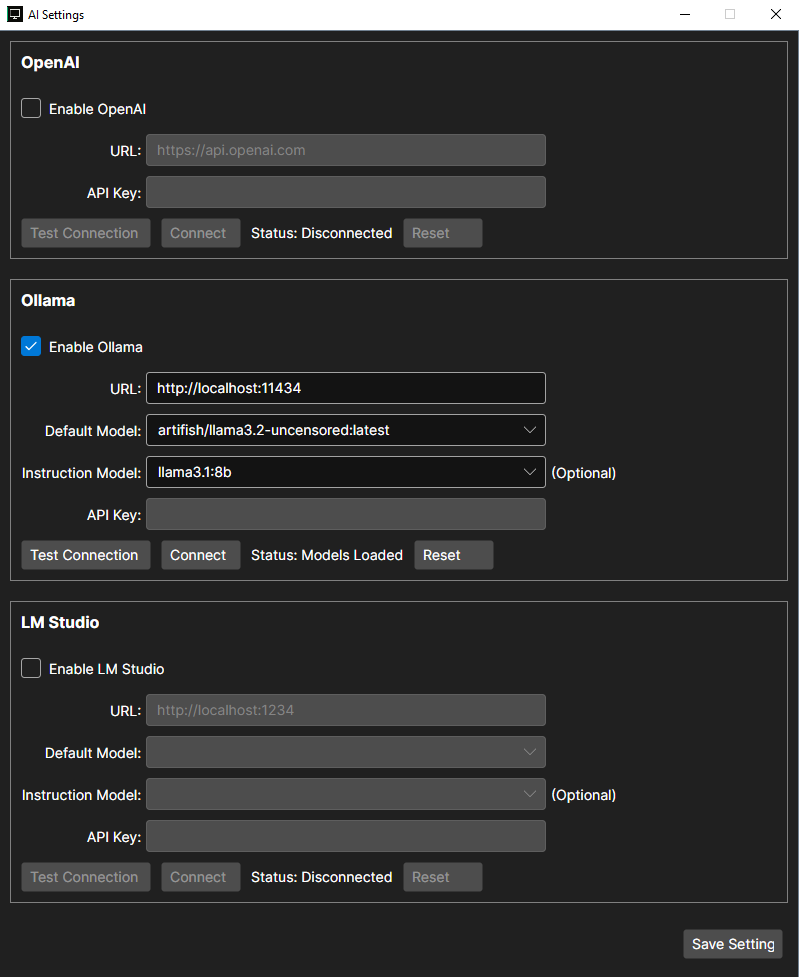Click the LM Studio URL field
799x977 pixels.
(345, 710)
